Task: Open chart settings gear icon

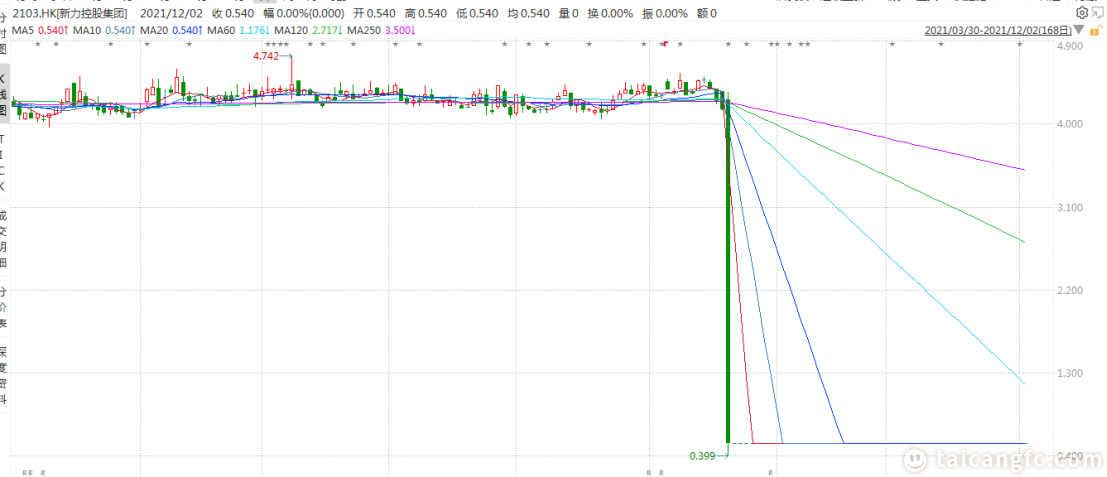Action: (1082, 13)
